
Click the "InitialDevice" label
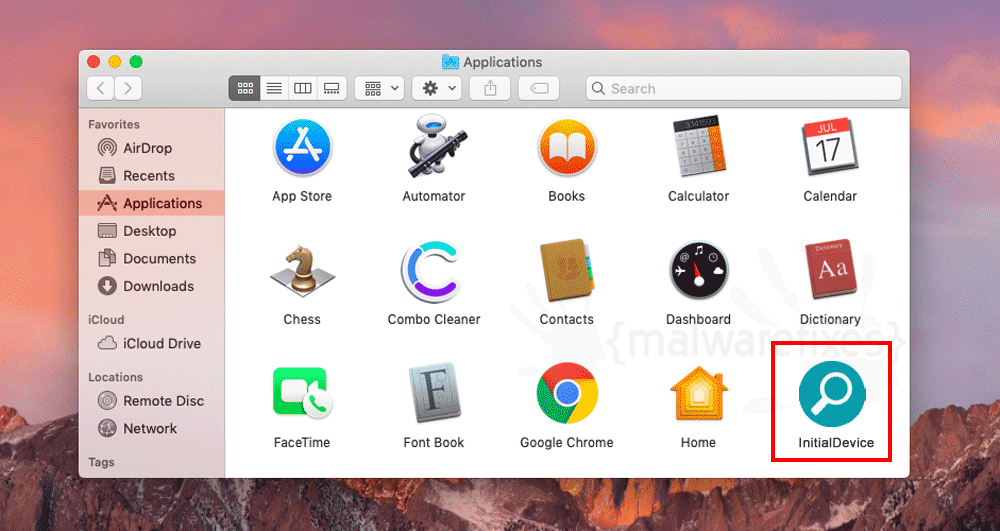pos(836,442)
